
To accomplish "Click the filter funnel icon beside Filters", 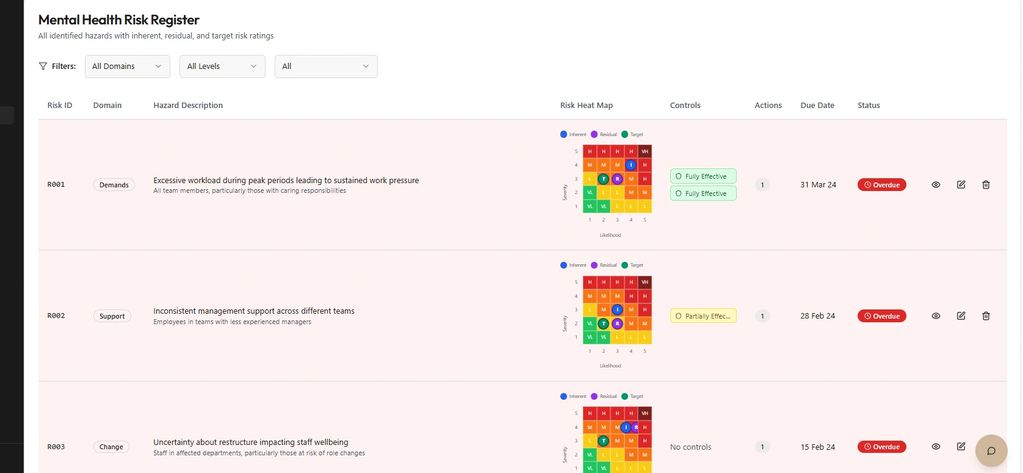I will (43, 66).
